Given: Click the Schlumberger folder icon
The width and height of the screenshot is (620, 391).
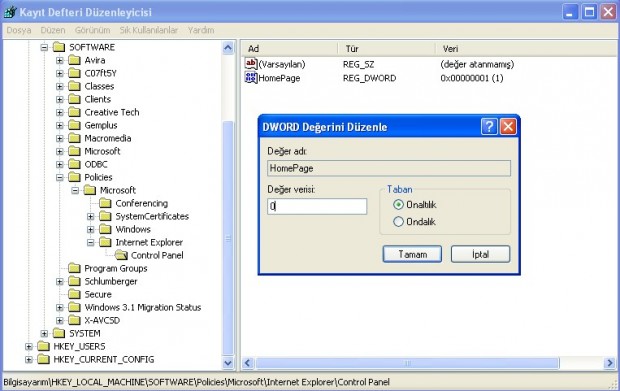Looking at the screenshot, I should [x=74, y=281].
